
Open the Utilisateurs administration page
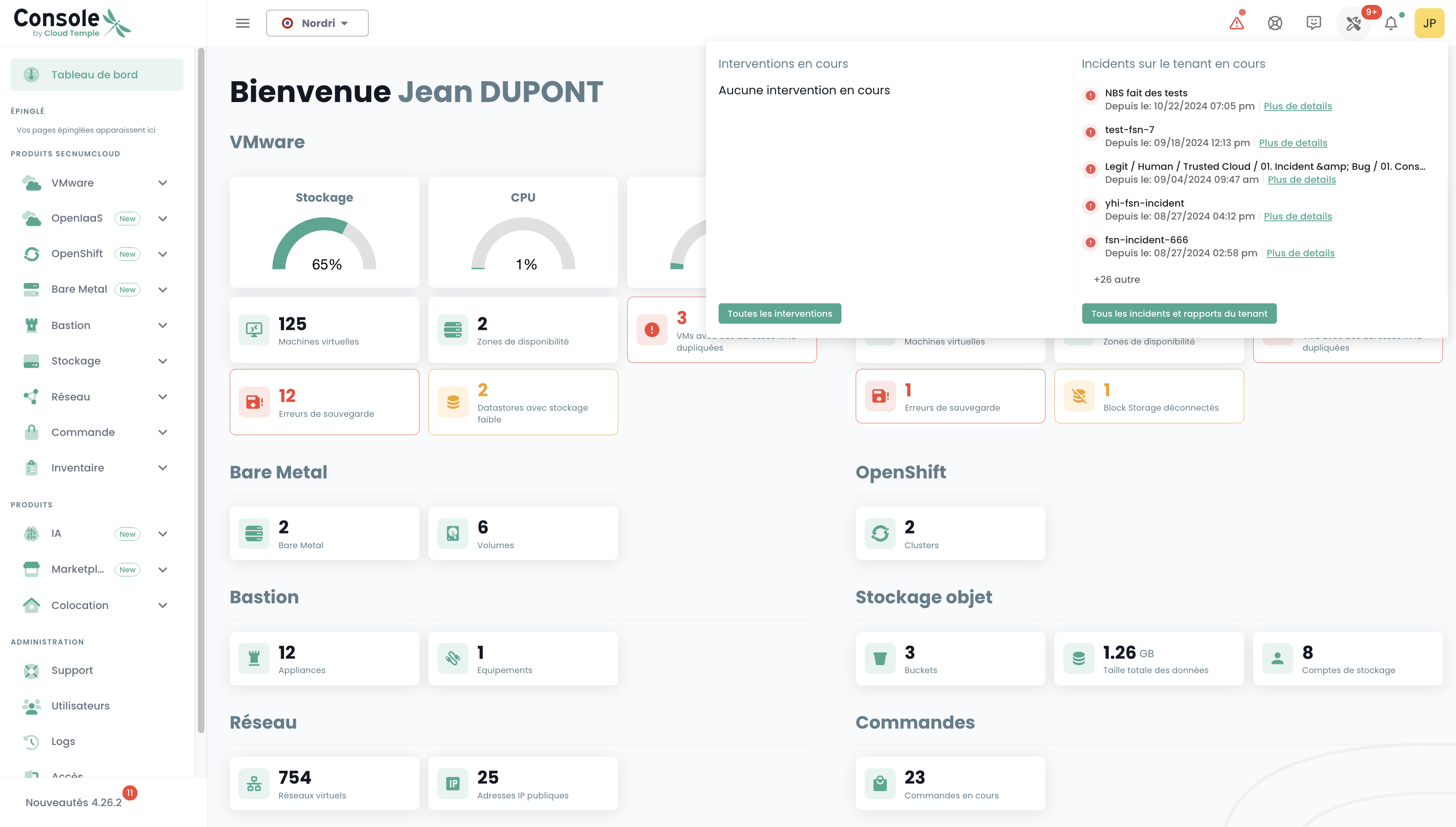[80, 705]
